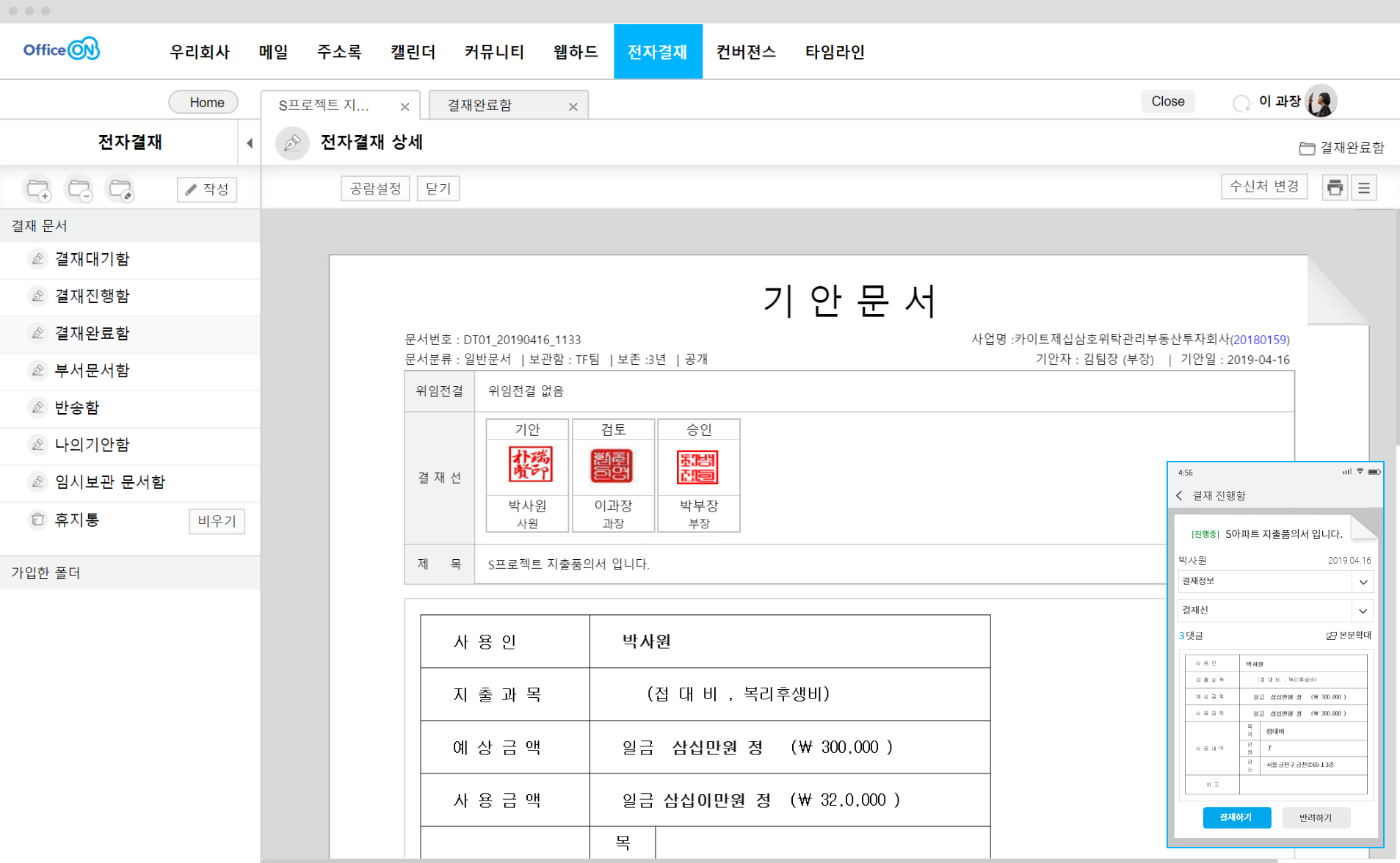Click the 수신처 변경 button
Screen dimensions: 1400x863
coord(1263,186)
